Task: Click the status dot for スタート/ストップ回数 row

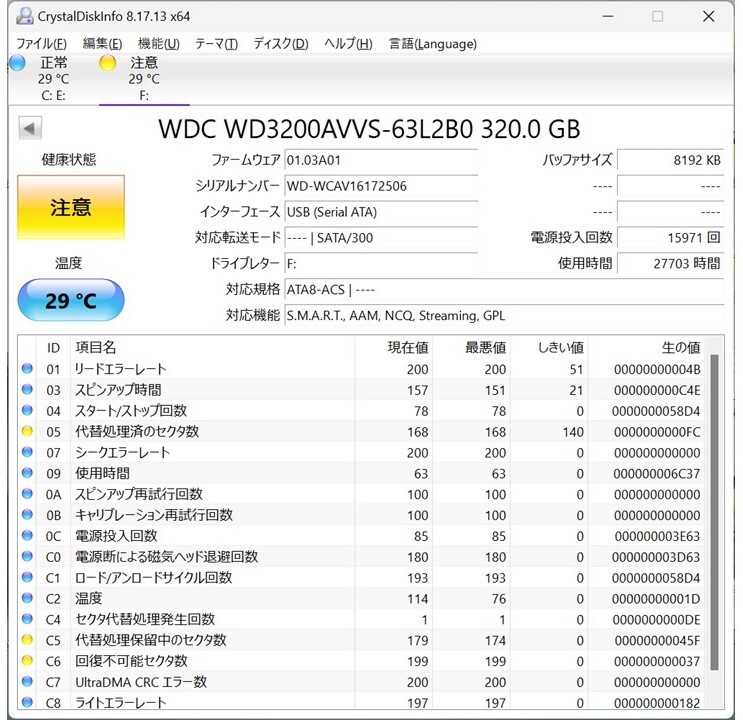Action: pyautogui.click(x=27, y=410)
